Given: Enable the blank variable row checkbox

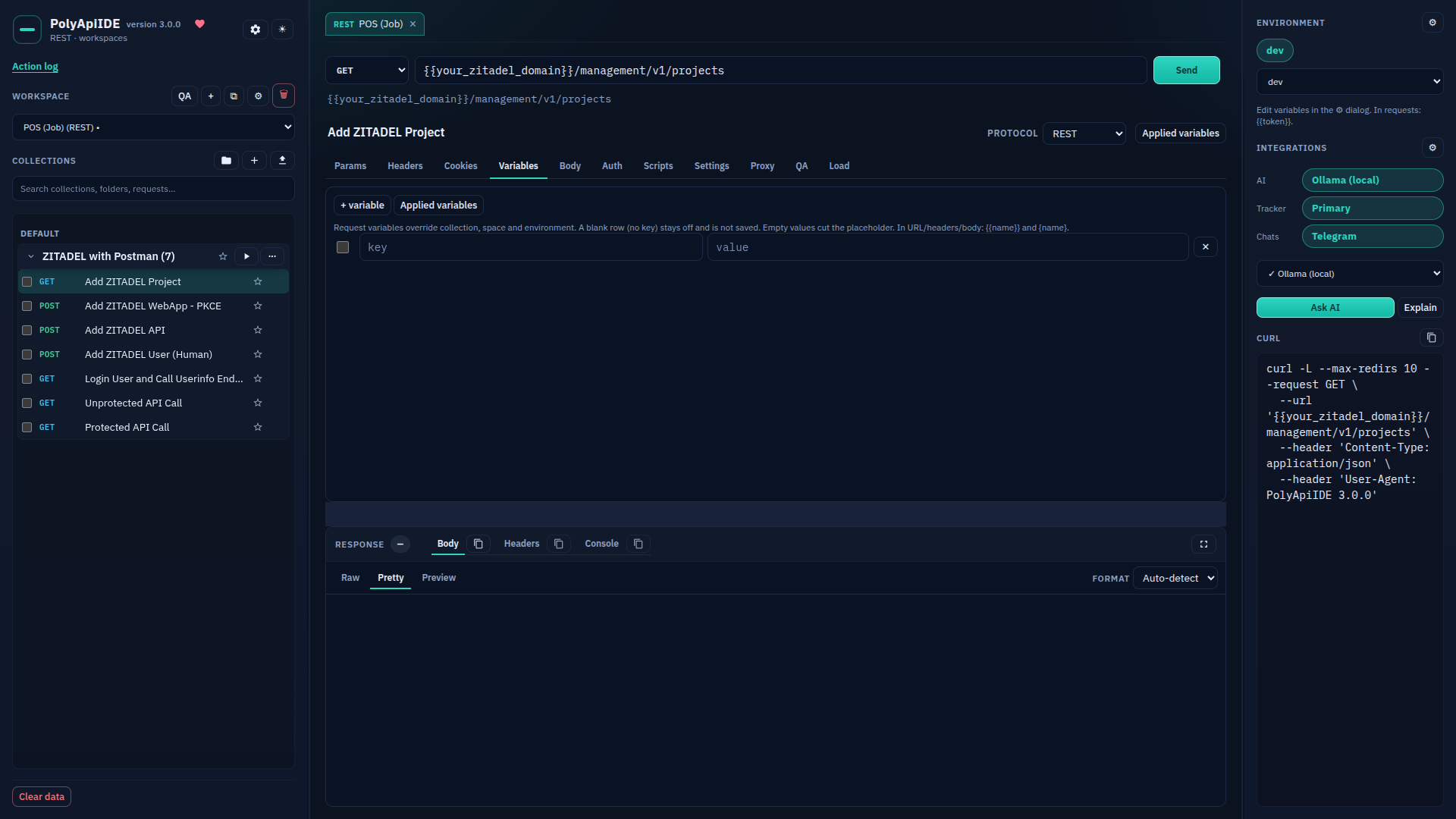Looking at the screenshot, I should 343,247.
